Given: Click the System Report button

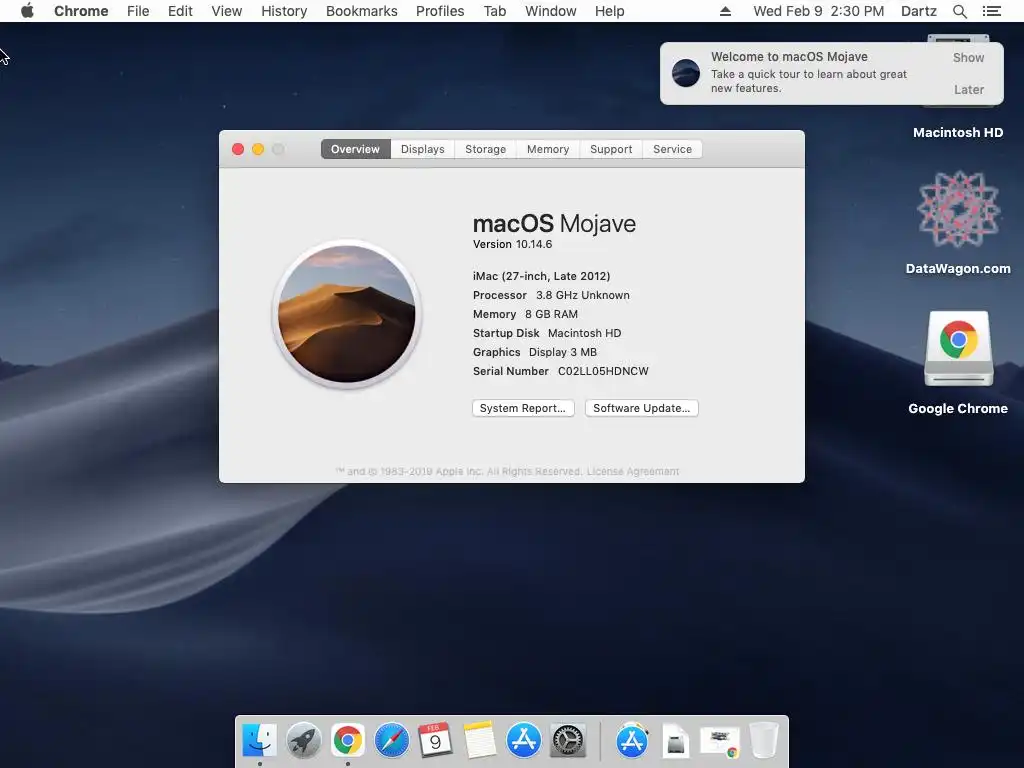Looking at the screenshot, I should [x=523, y=408].
